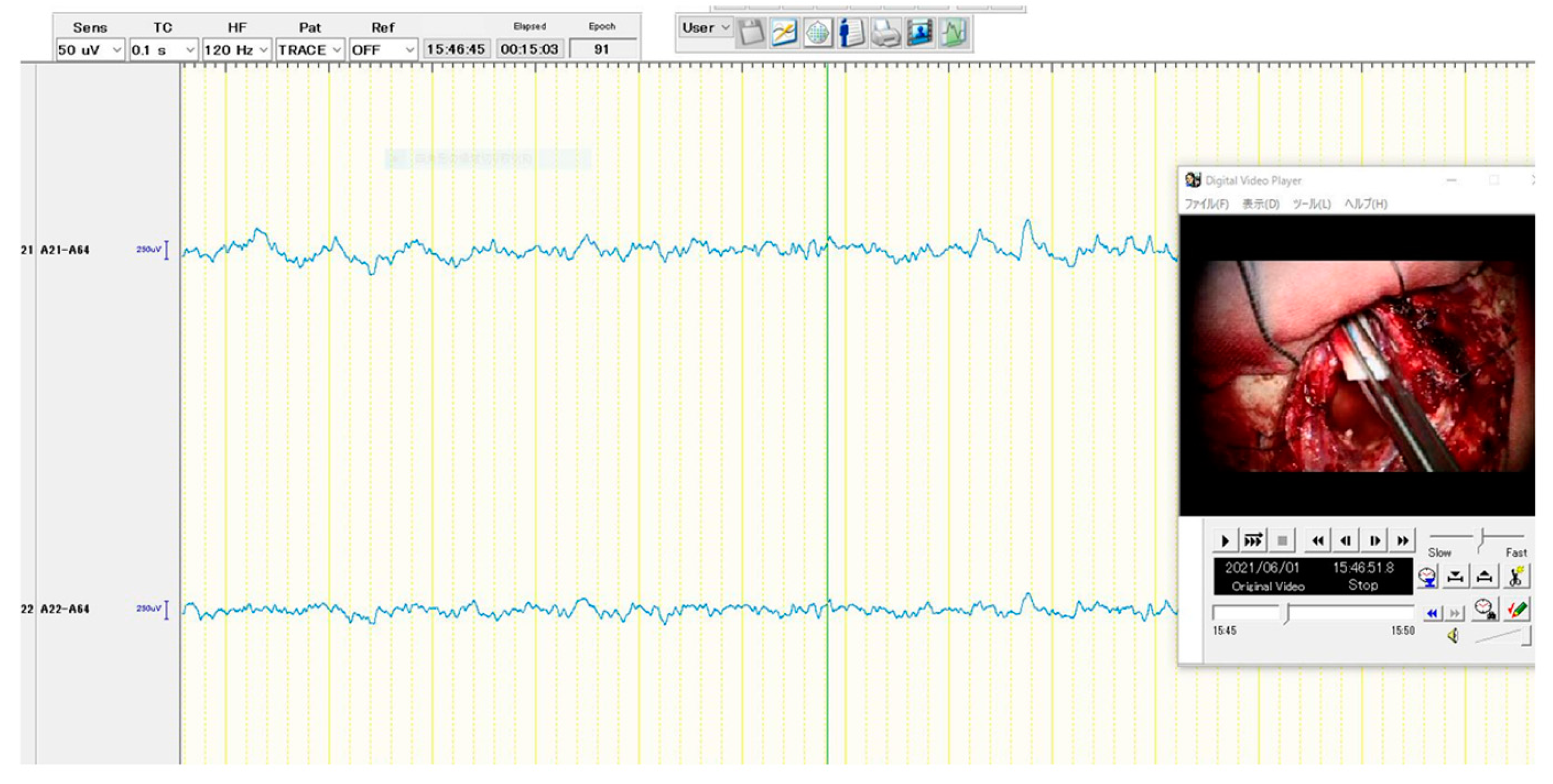Minimize the Digital Video Player window
The image size is (1553, 784).
(1452, 180)
